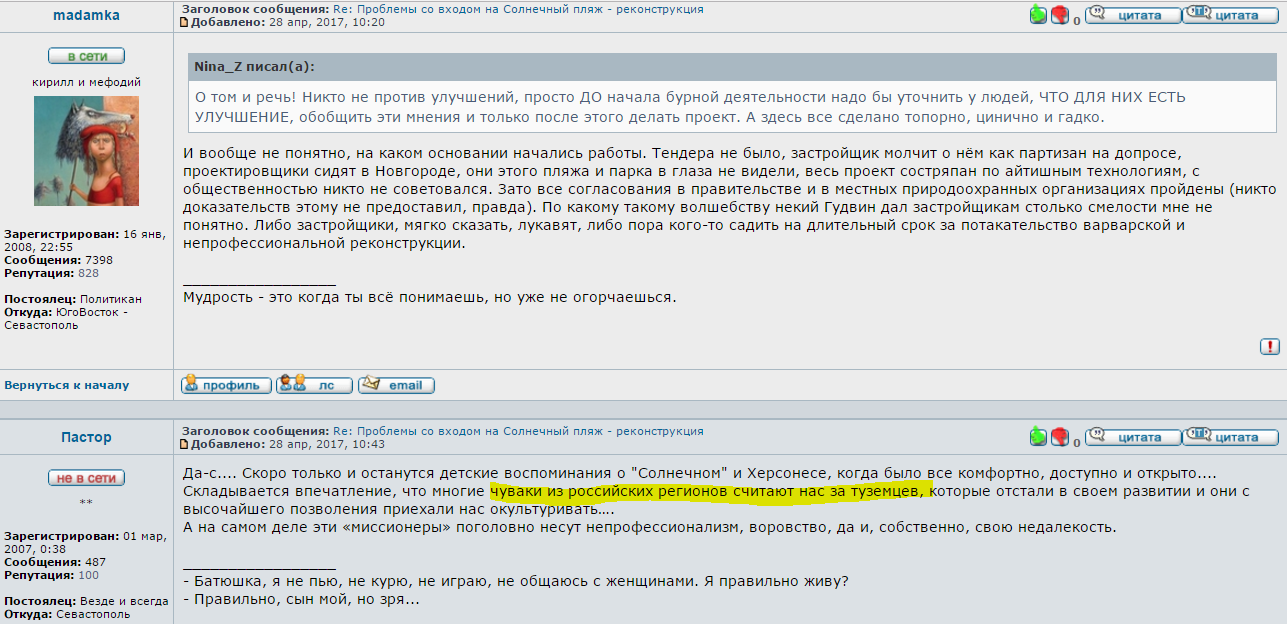Click the username madamka

coord(86,16)
